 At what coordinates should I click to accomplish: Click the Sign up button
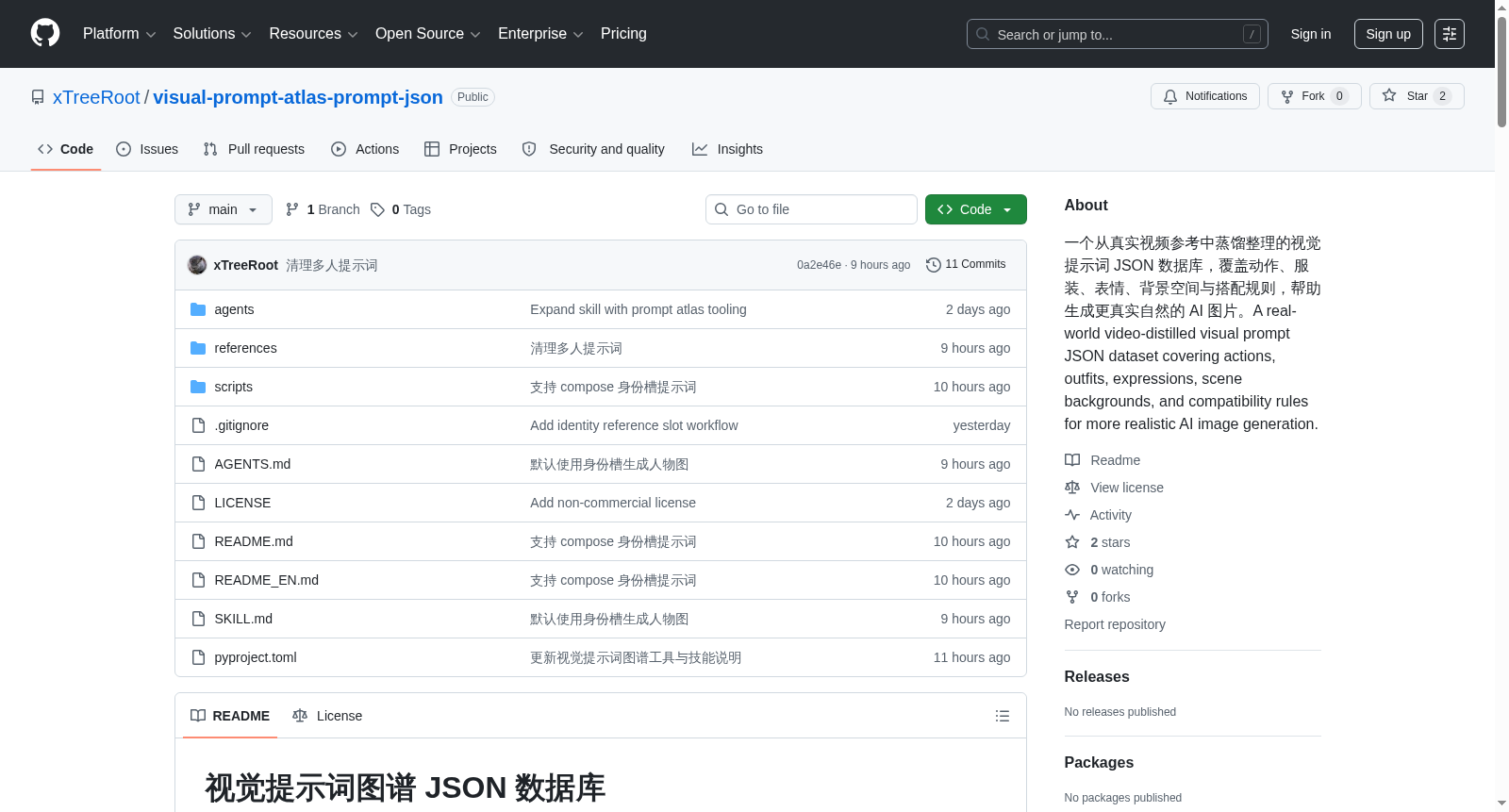point(1388,34)
